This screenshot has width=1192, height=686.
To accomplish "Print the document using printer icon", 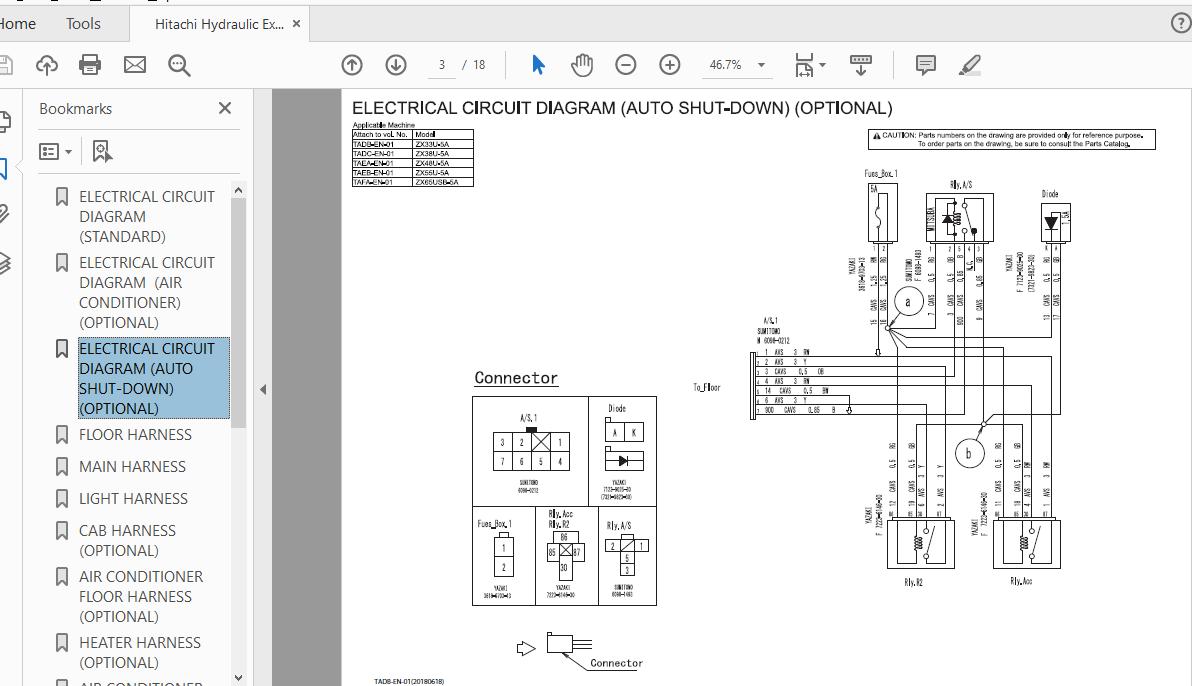I will click(90, 65).
